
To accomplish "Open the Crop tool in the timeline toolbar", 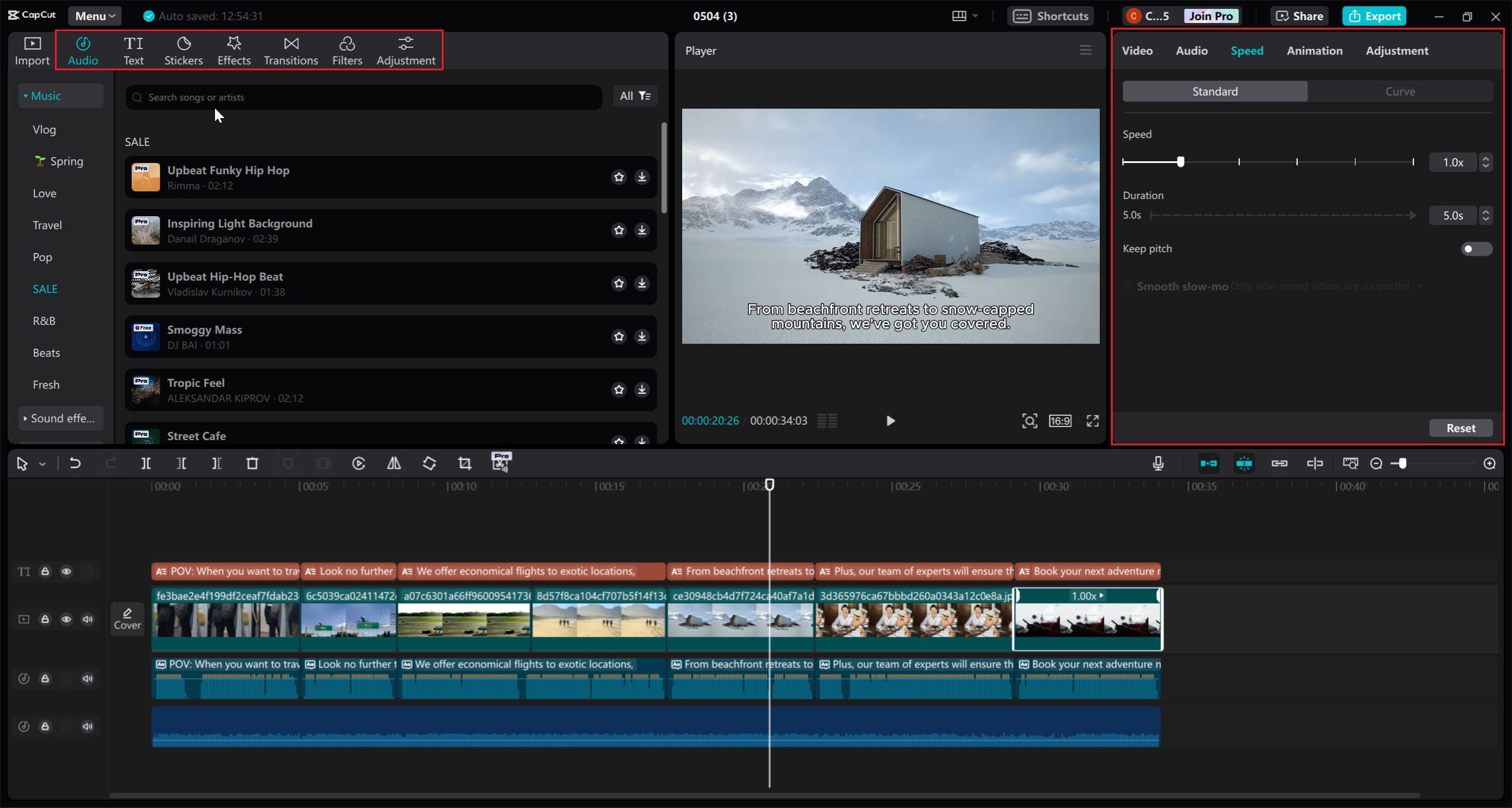I will (x=465, y=463).
